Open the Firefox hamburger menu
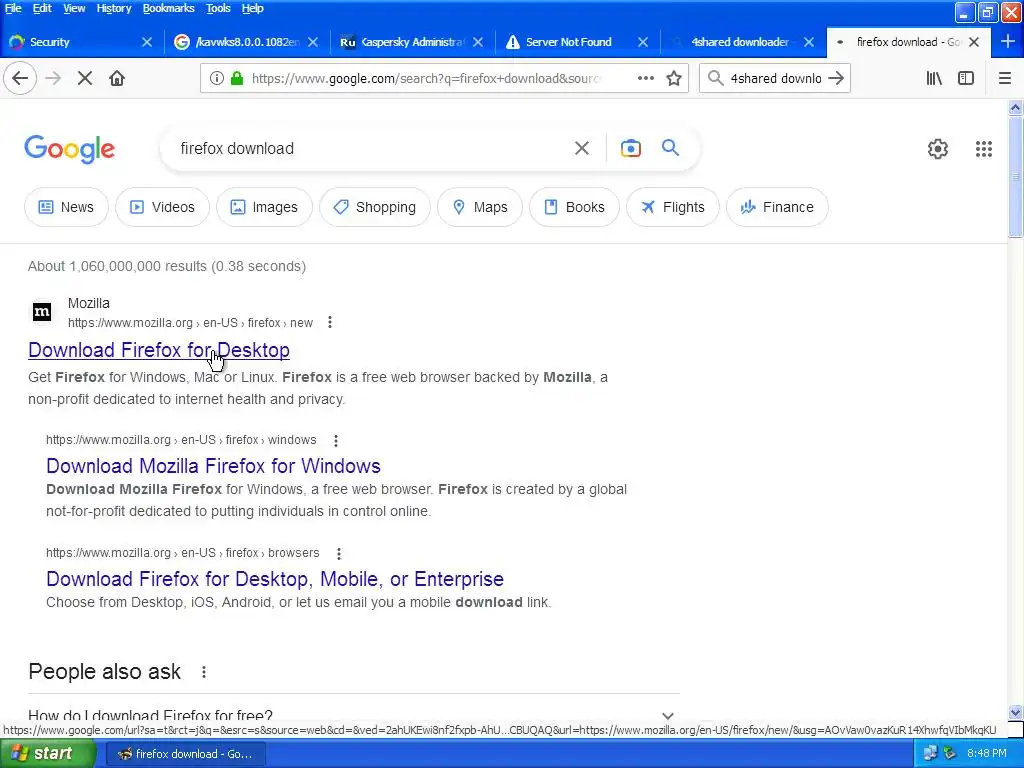The image size is (1024, 768). [x=1005, y=78]
